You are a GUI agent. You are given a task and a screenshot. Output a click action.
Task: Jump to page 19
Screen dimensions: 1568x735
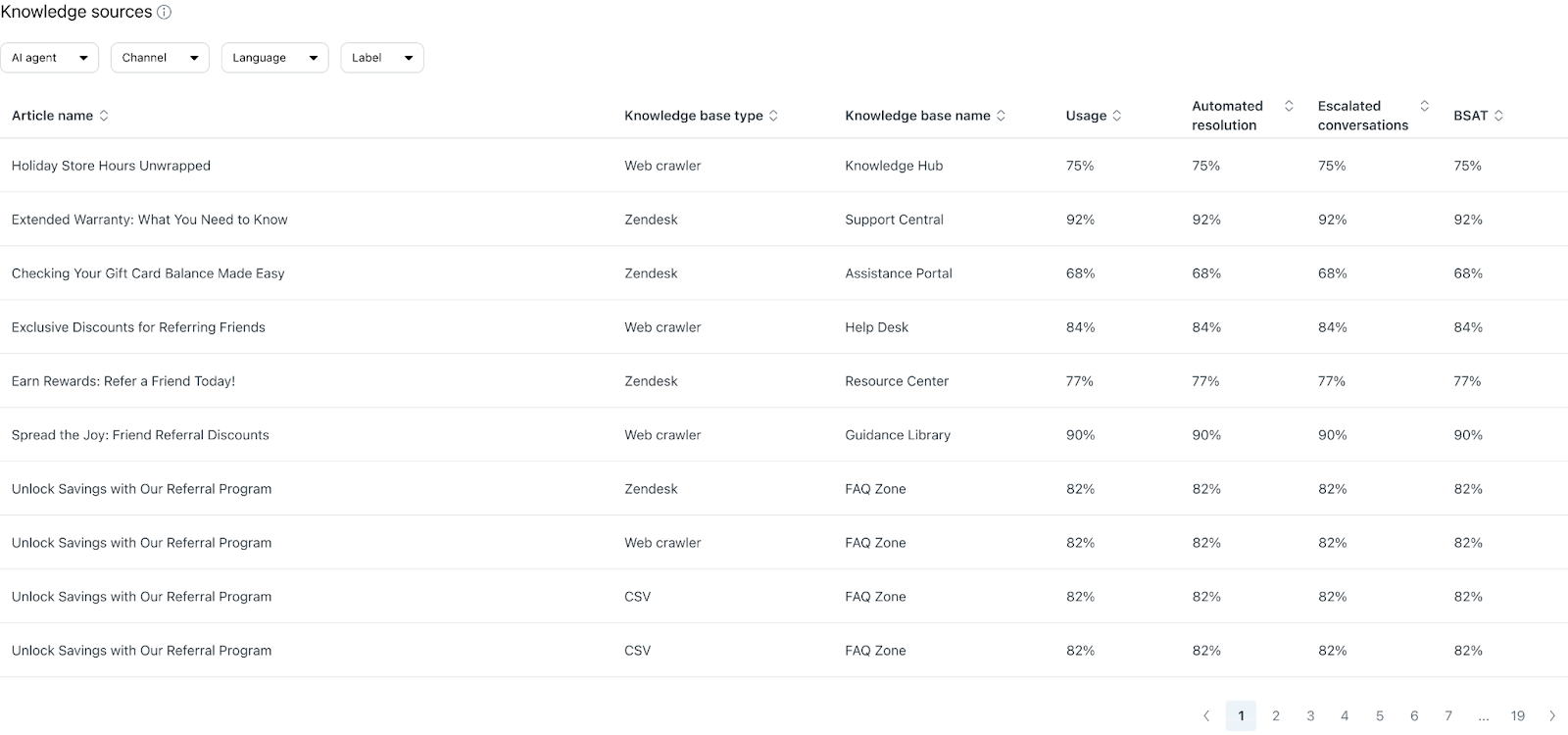(1517, 715)
